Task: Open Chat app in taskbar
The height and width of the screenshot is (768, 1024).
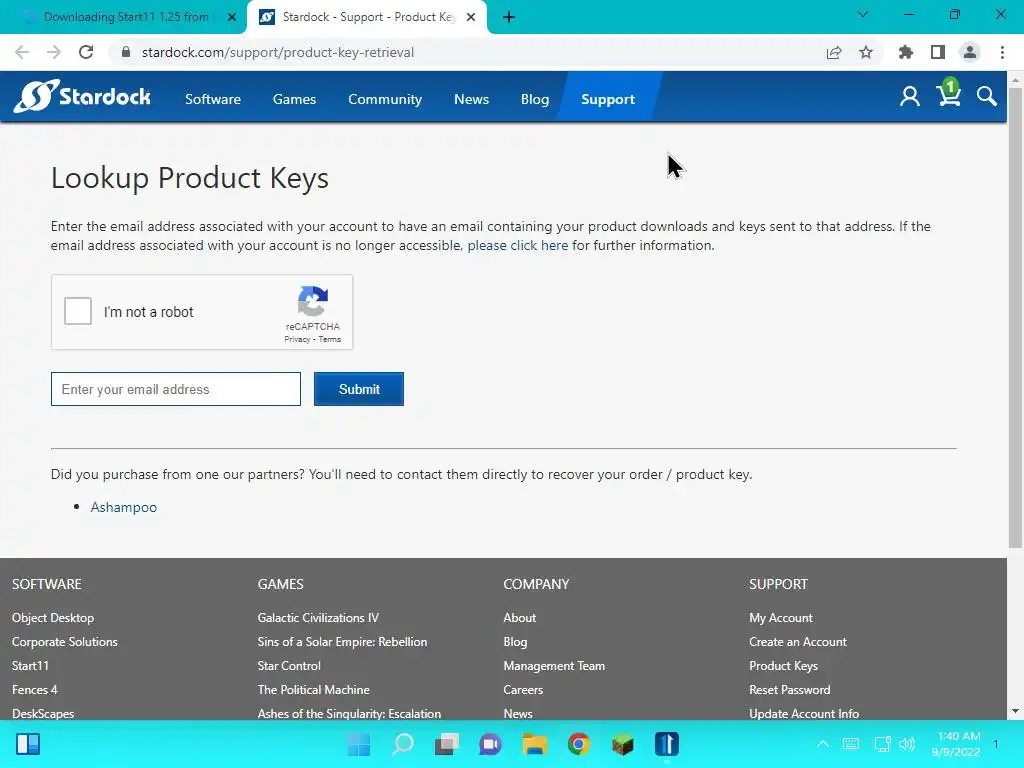Action: [490, 744]
